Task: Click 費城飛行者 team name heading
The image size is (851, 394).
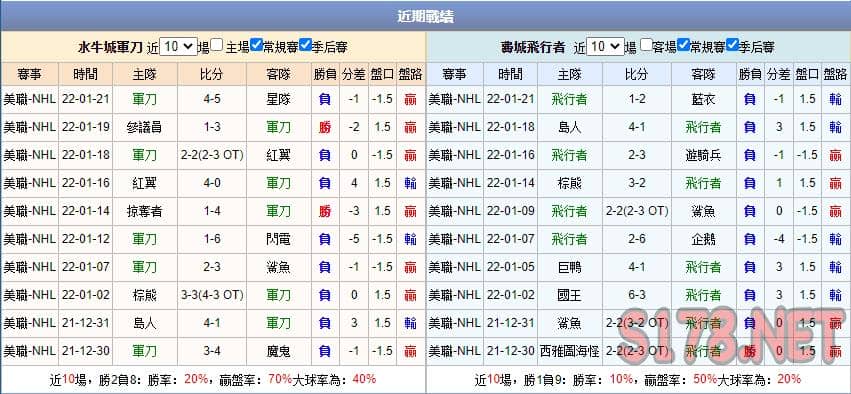Action: 533,47
